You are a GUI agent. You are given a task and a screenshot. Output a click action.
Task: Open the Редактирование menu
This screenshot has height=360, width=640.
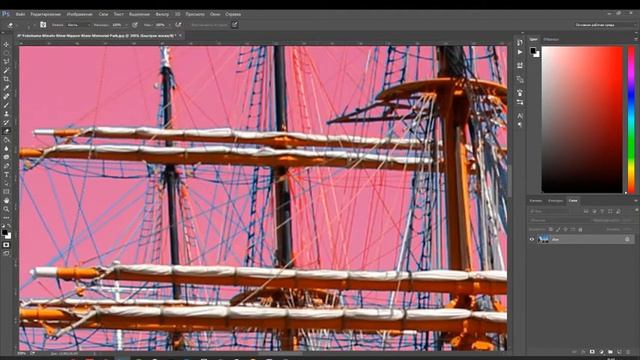click(46, 14)
